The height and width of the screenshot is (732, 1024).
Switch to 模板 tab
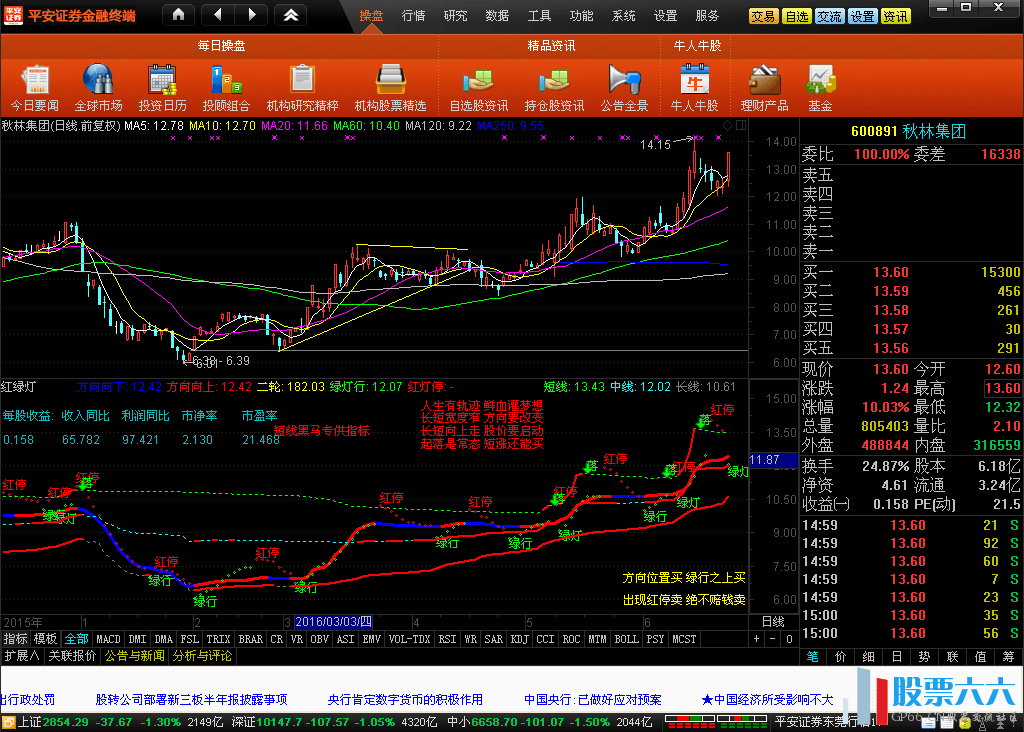click(45, 639)
